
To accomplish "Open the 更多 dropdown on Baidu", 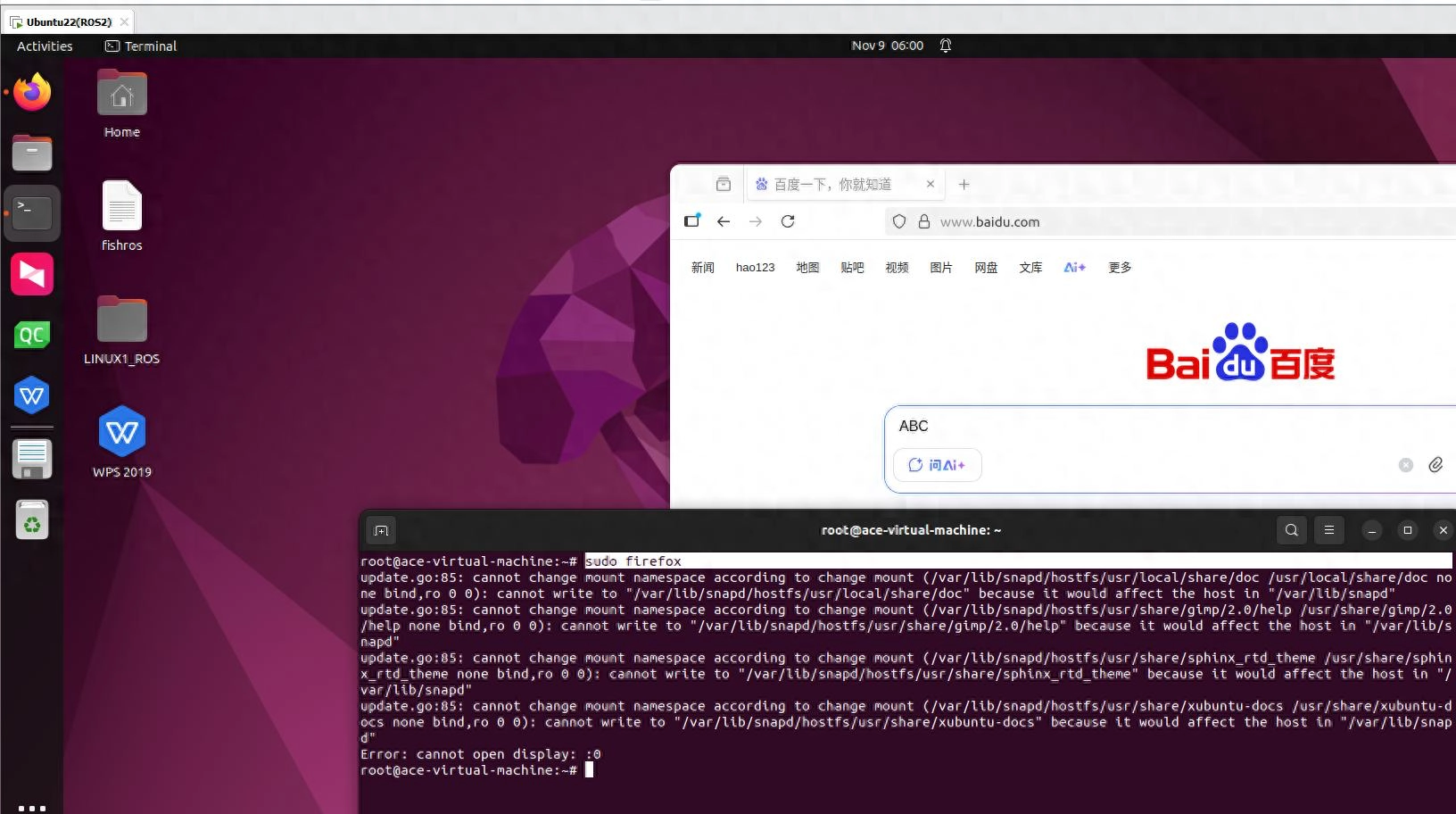I will click(1119, 267).
